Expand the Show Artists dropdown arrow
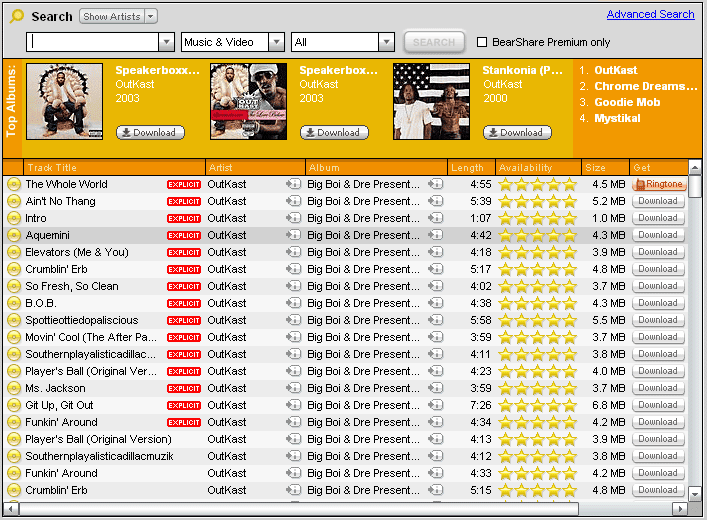The height and width of the screenshot is (520, 707). click(151, 17)
